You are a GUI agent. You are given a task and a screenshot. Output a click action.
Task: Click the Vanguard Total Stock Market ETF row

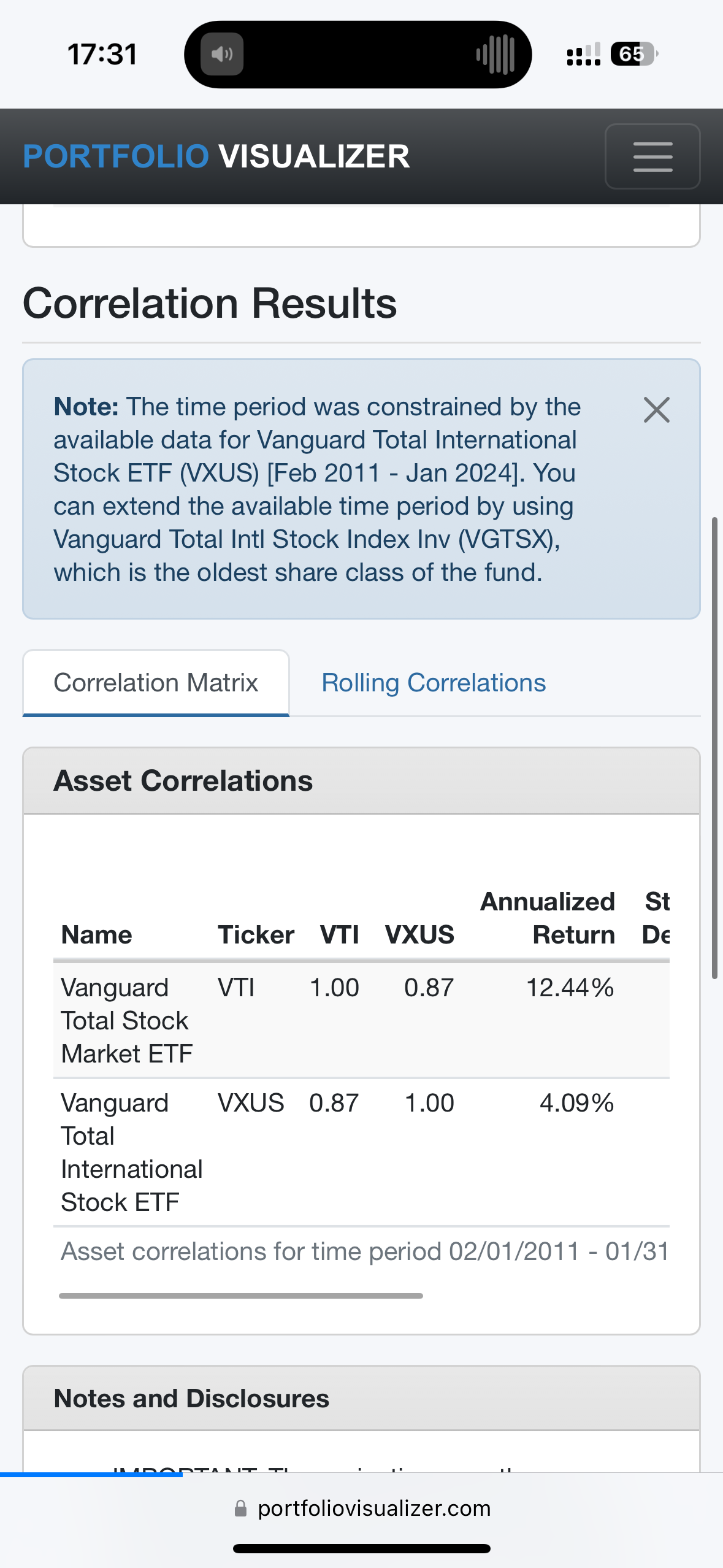point(126,1020)
